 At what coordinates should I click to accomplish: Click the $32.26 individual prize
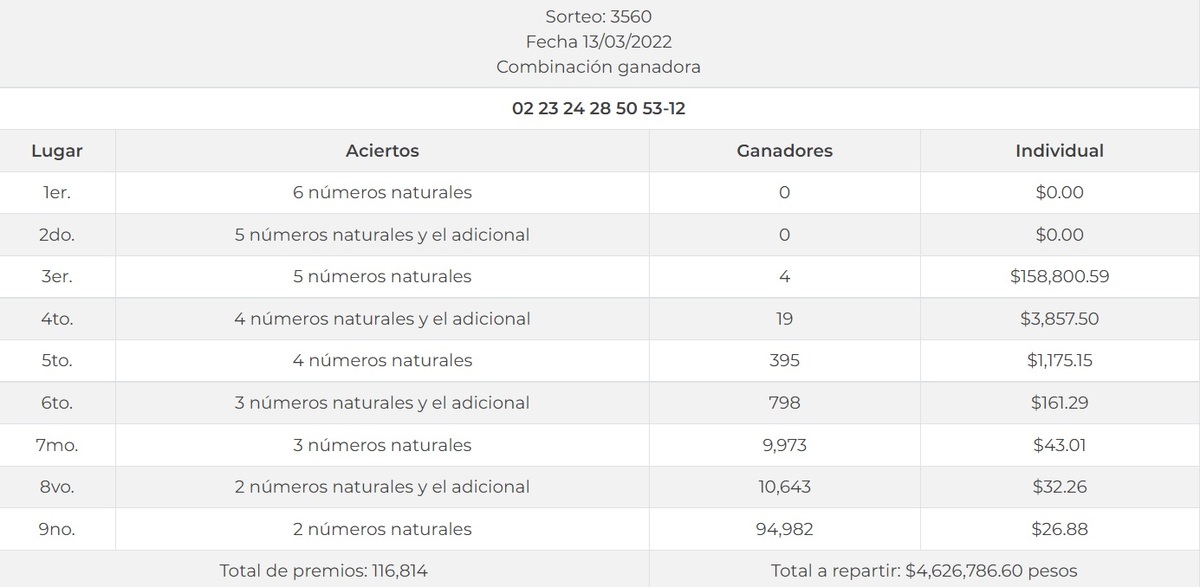[1059, 487]
